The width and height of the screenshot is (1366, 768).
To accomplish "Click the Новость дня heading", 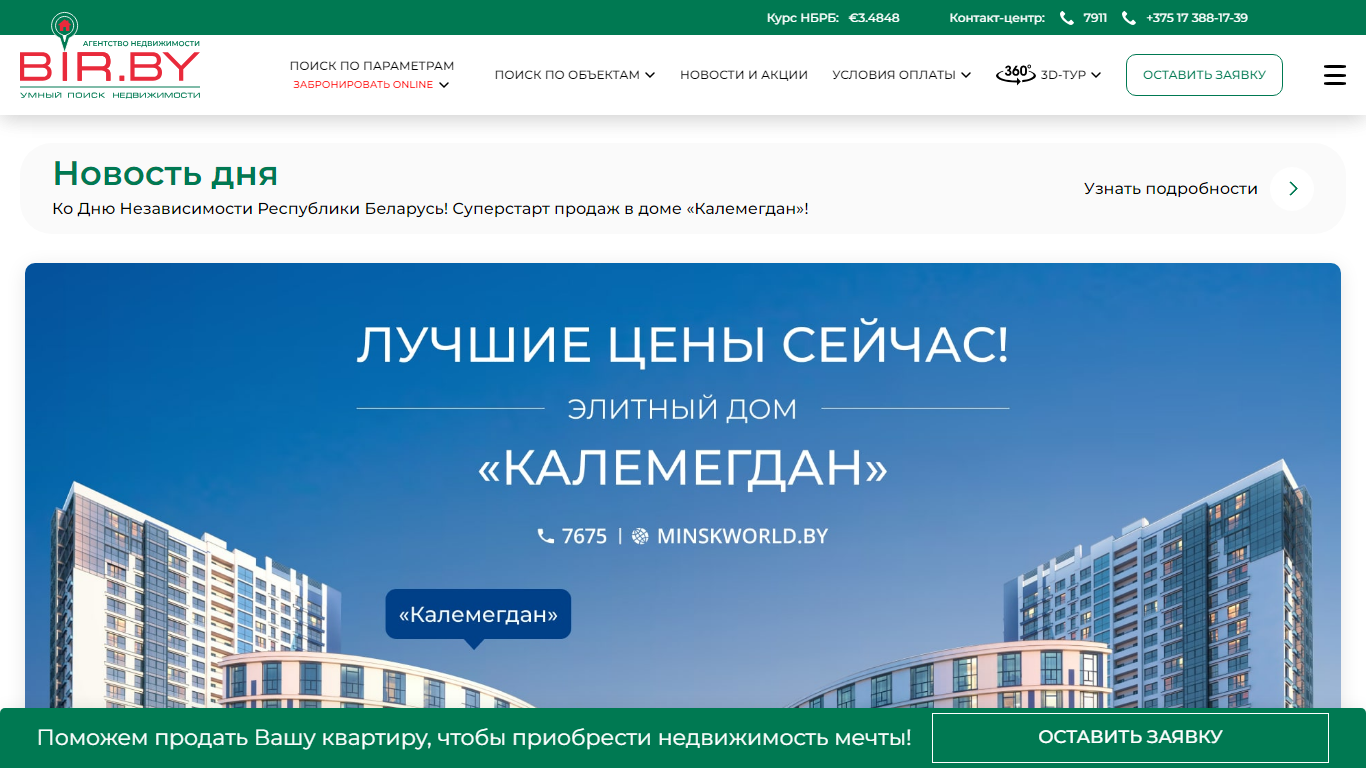I will click(x=165, y=174).
